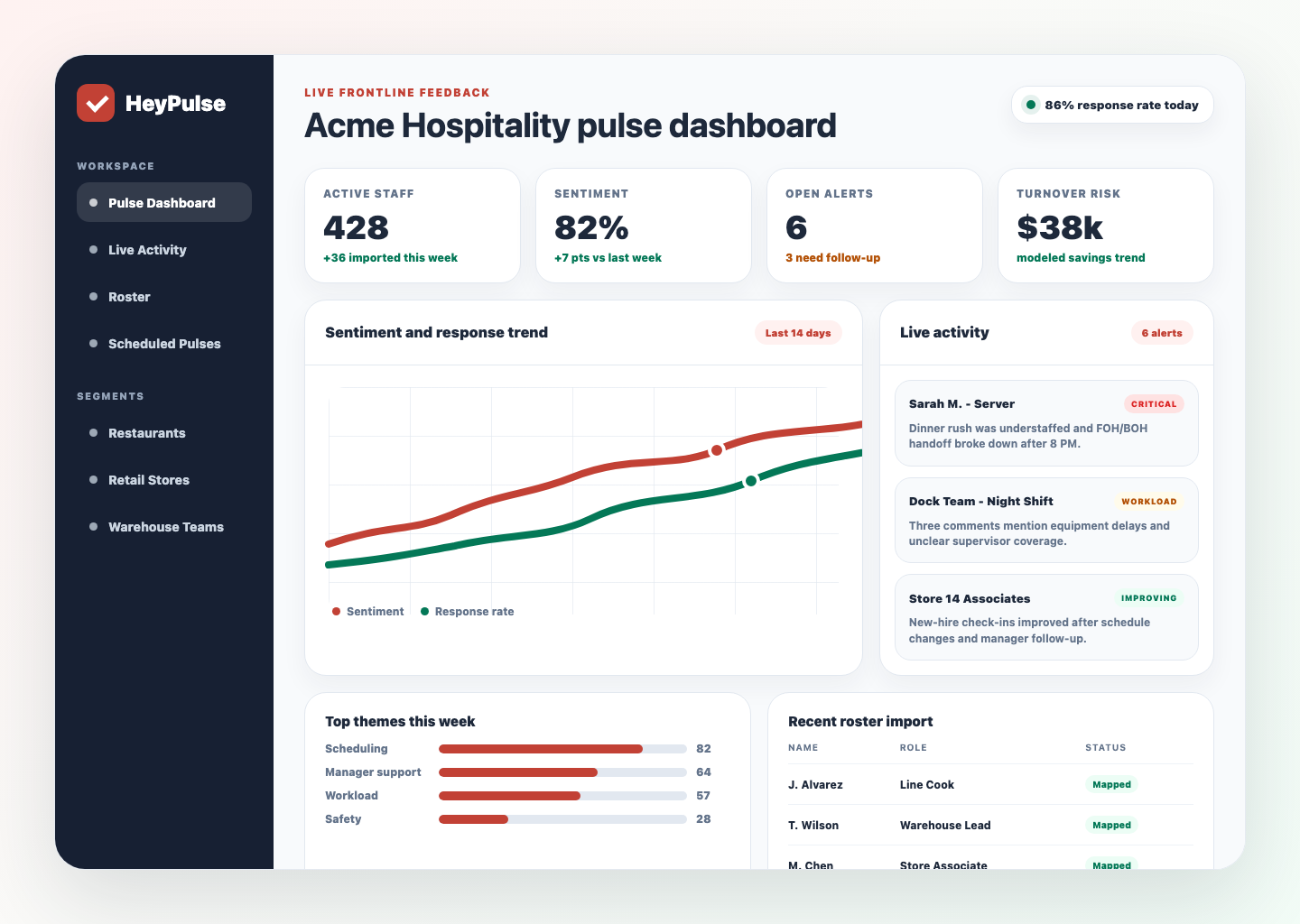Click the Manager support theme bar
The height and width of the screenshot is (924, 1300).
pos(562,772)
